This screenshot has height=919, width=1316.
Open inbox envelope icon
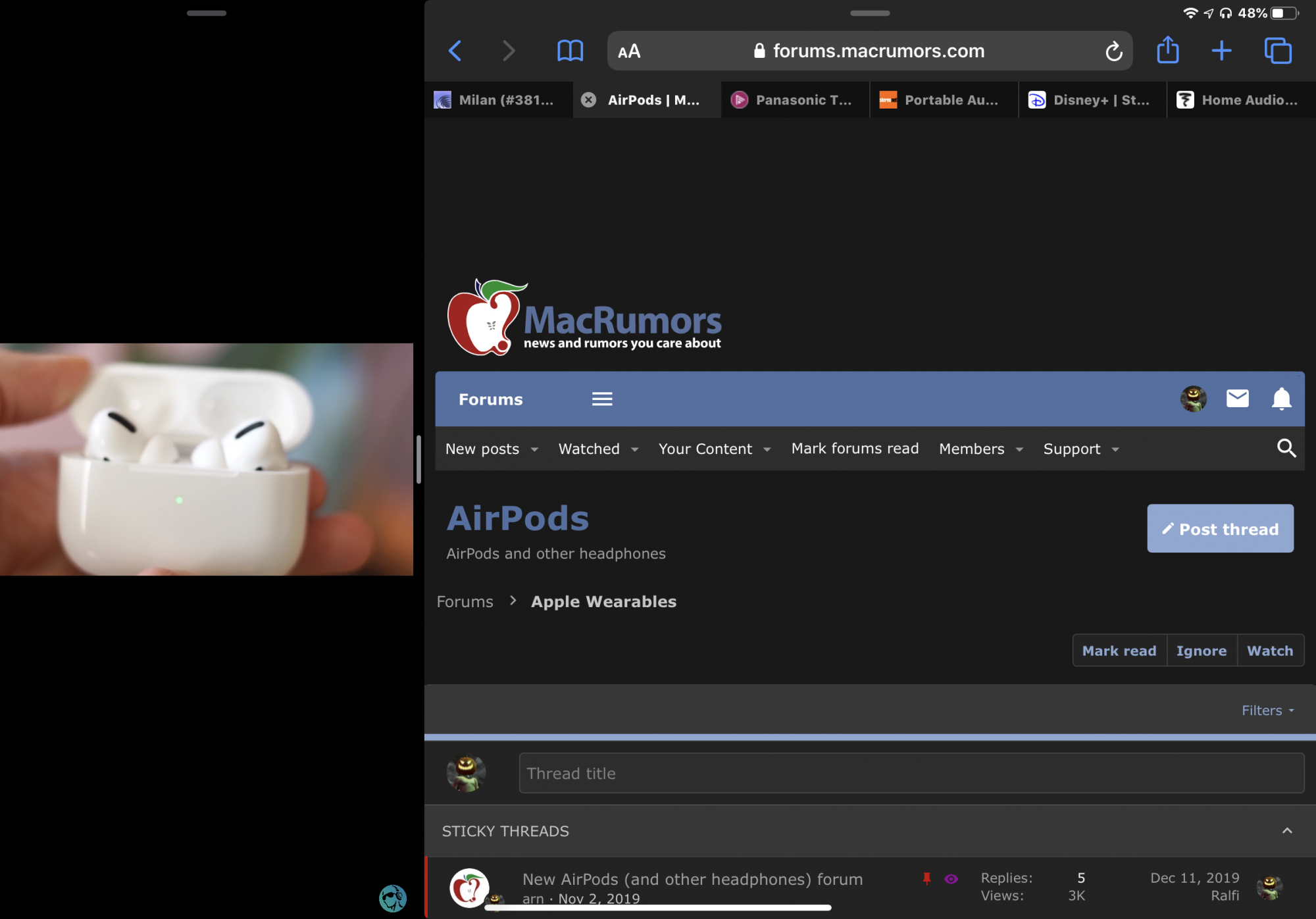point(1237,399)
